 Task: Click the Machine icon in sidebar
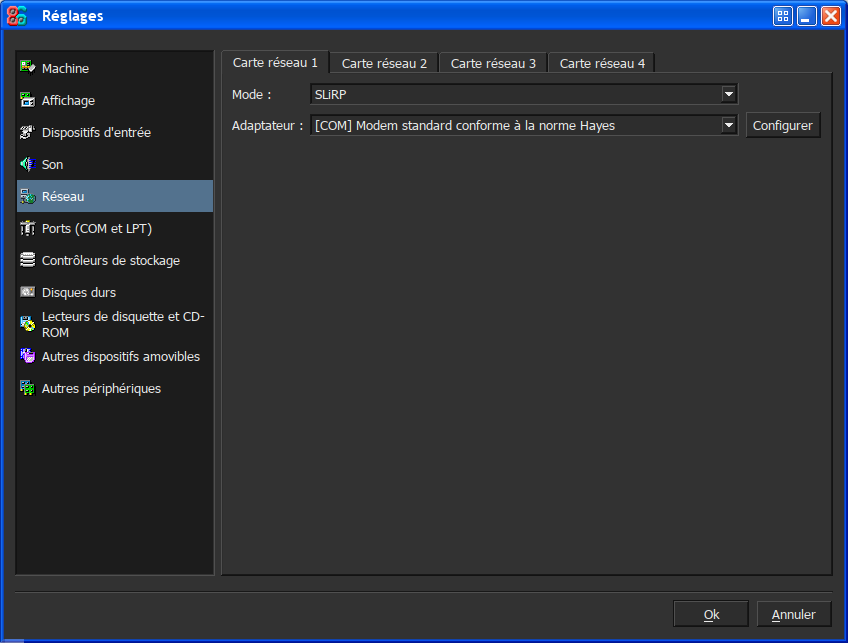click(x=27, y=68)
